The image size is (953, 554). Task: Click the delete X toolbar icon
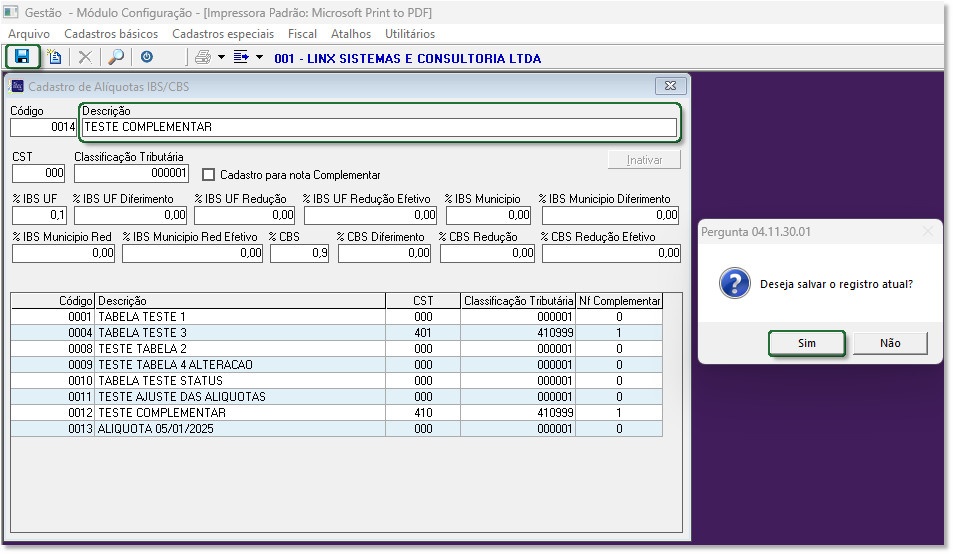tap(85, 57)
